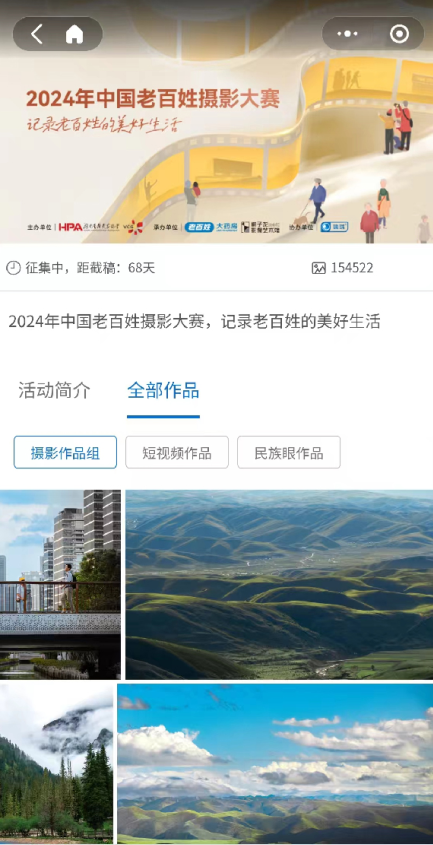
Task: Select the 全部作品 tab
Action: [x=163, y=391]
